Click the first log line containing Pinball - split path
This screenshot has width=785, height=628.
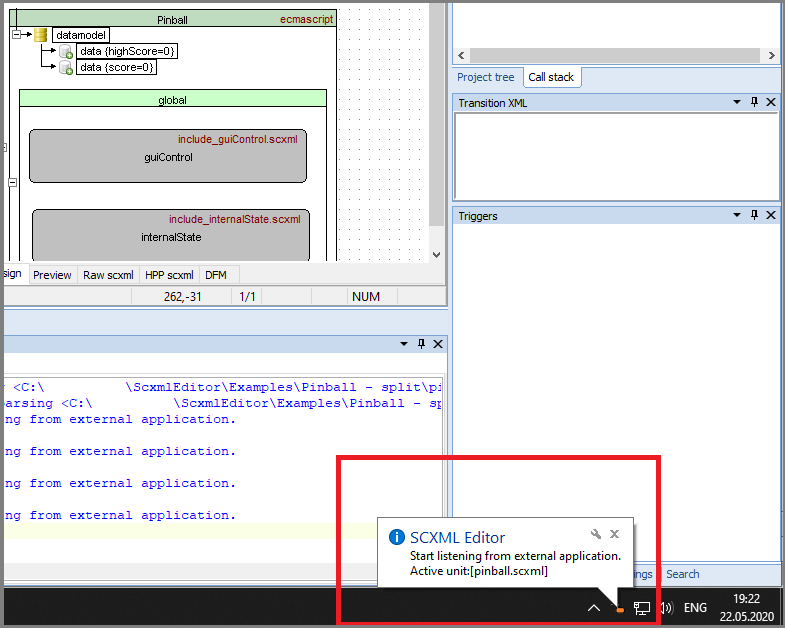pos(223,387)
